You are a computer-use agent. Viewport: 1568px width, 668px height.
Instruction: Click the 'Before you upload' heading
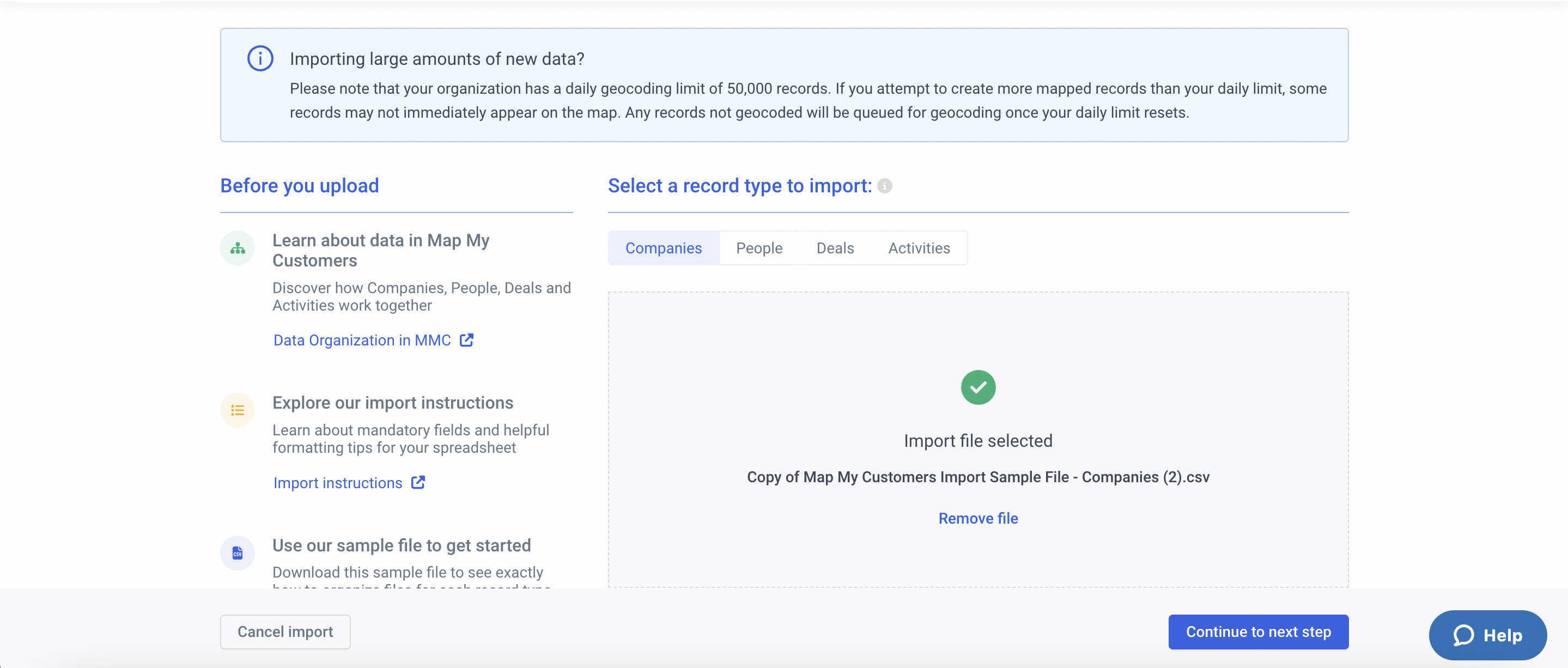point(300,185)
